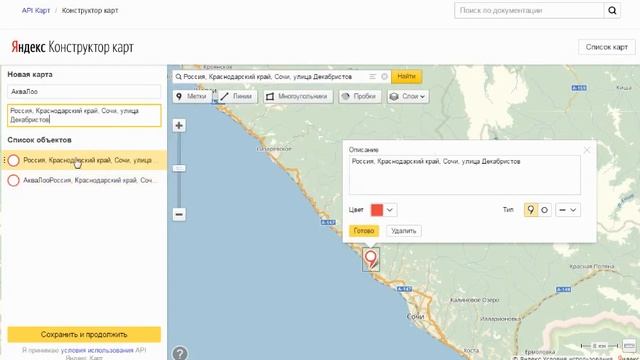Select the Многоугольники polygon tool

(x=298, y=96)
